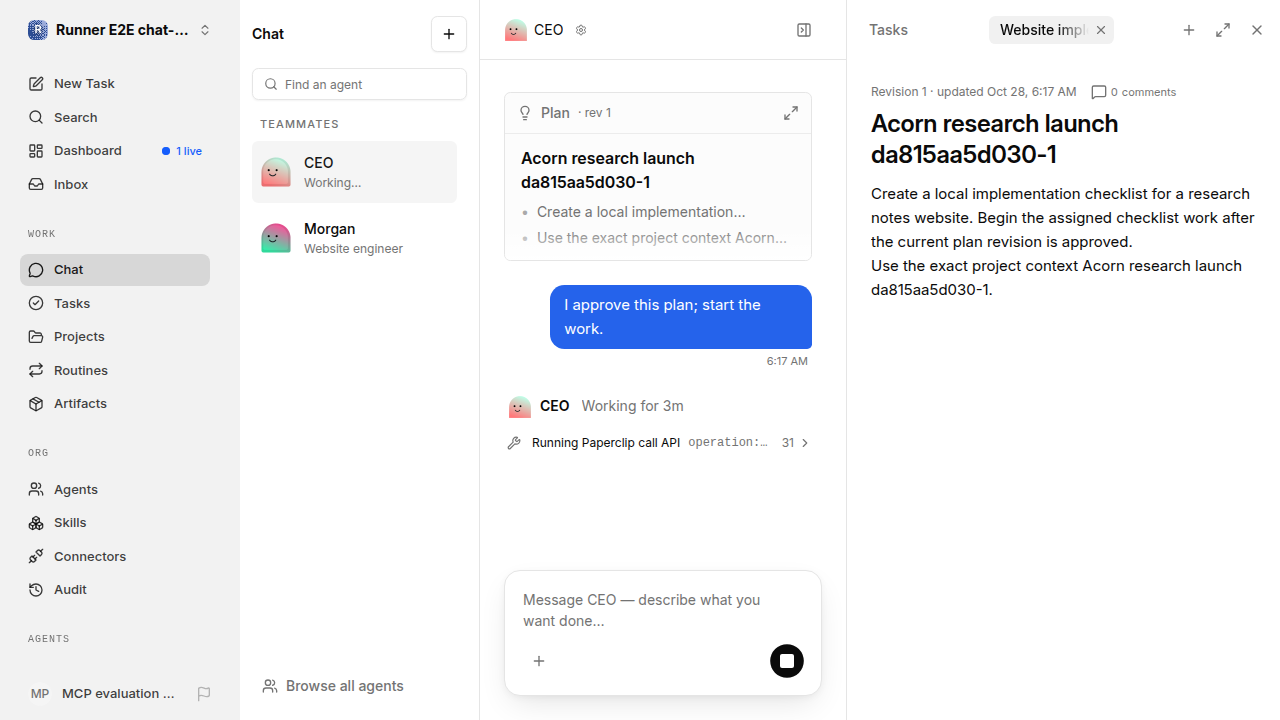Open the Search page

point(115,117)
